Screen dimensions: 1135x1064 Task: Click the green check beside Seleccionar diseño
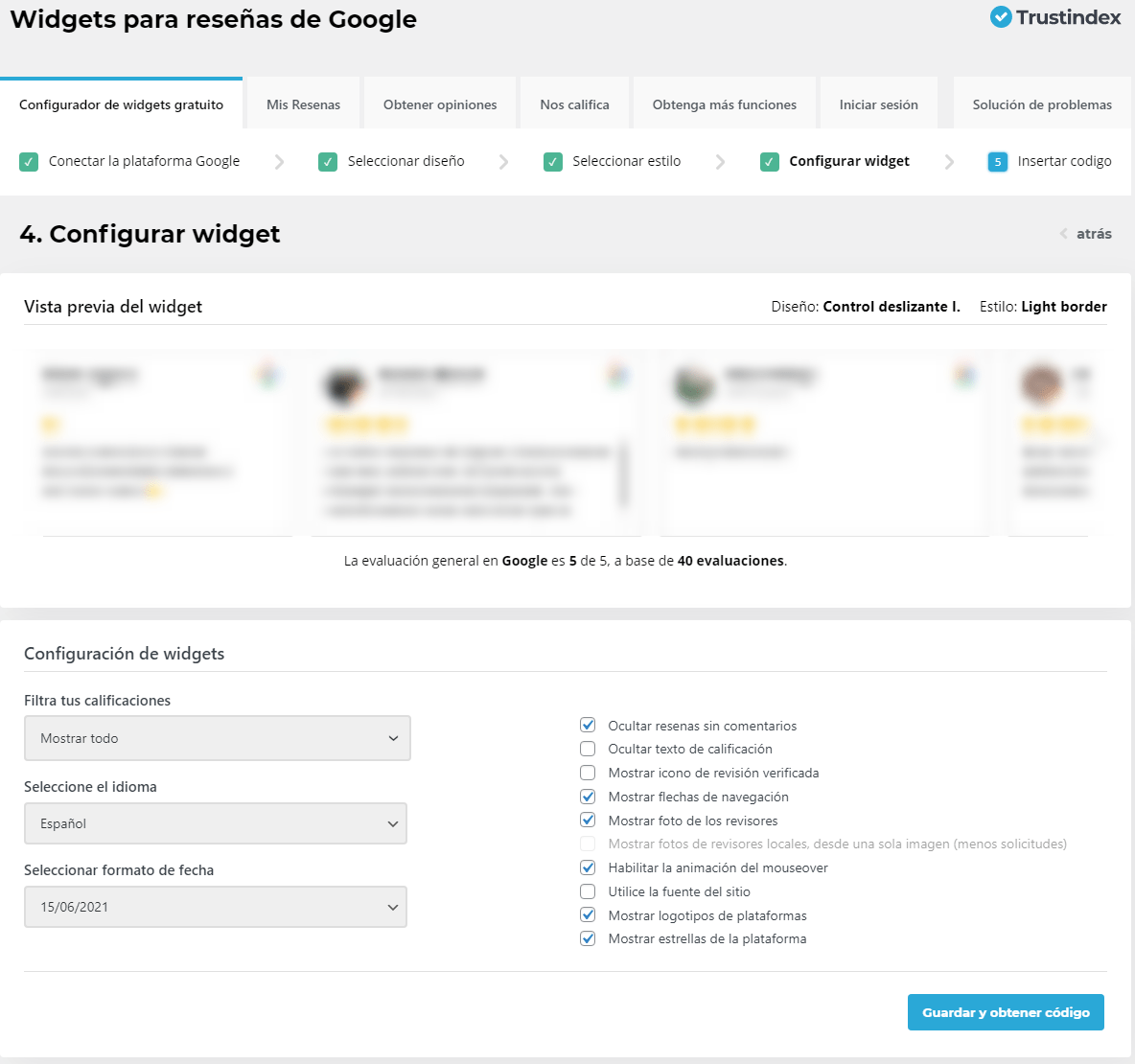tap(328, 162)
